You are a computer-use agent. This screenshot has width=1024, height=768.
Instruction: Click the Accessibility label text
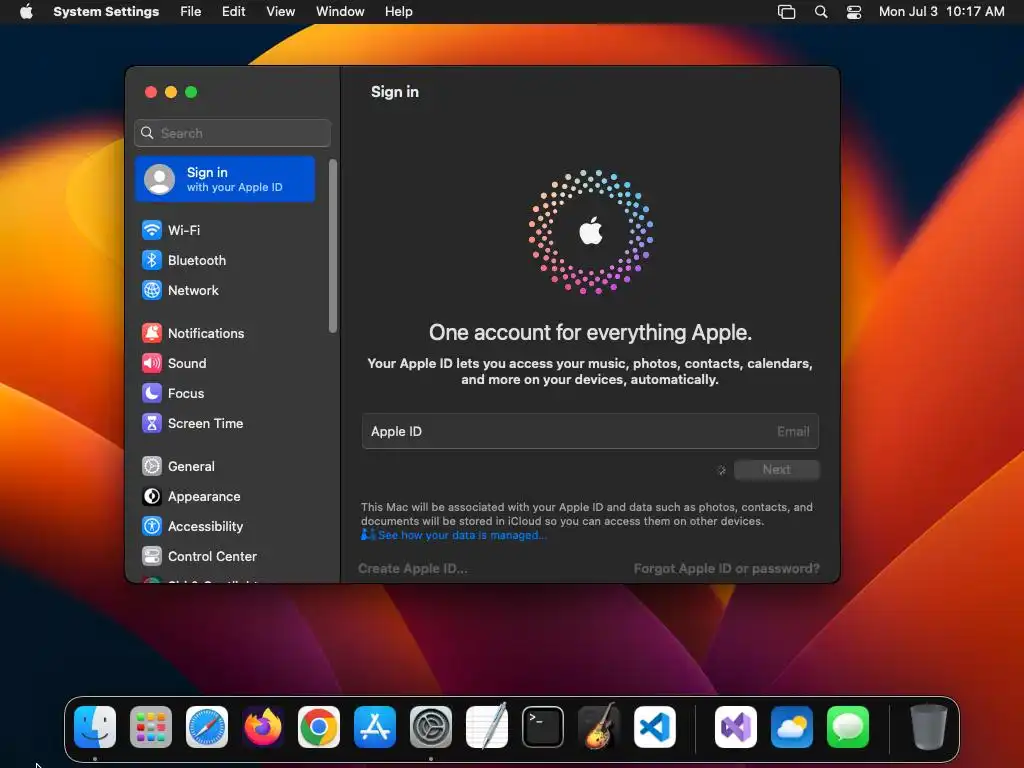(x=205, y=526)
